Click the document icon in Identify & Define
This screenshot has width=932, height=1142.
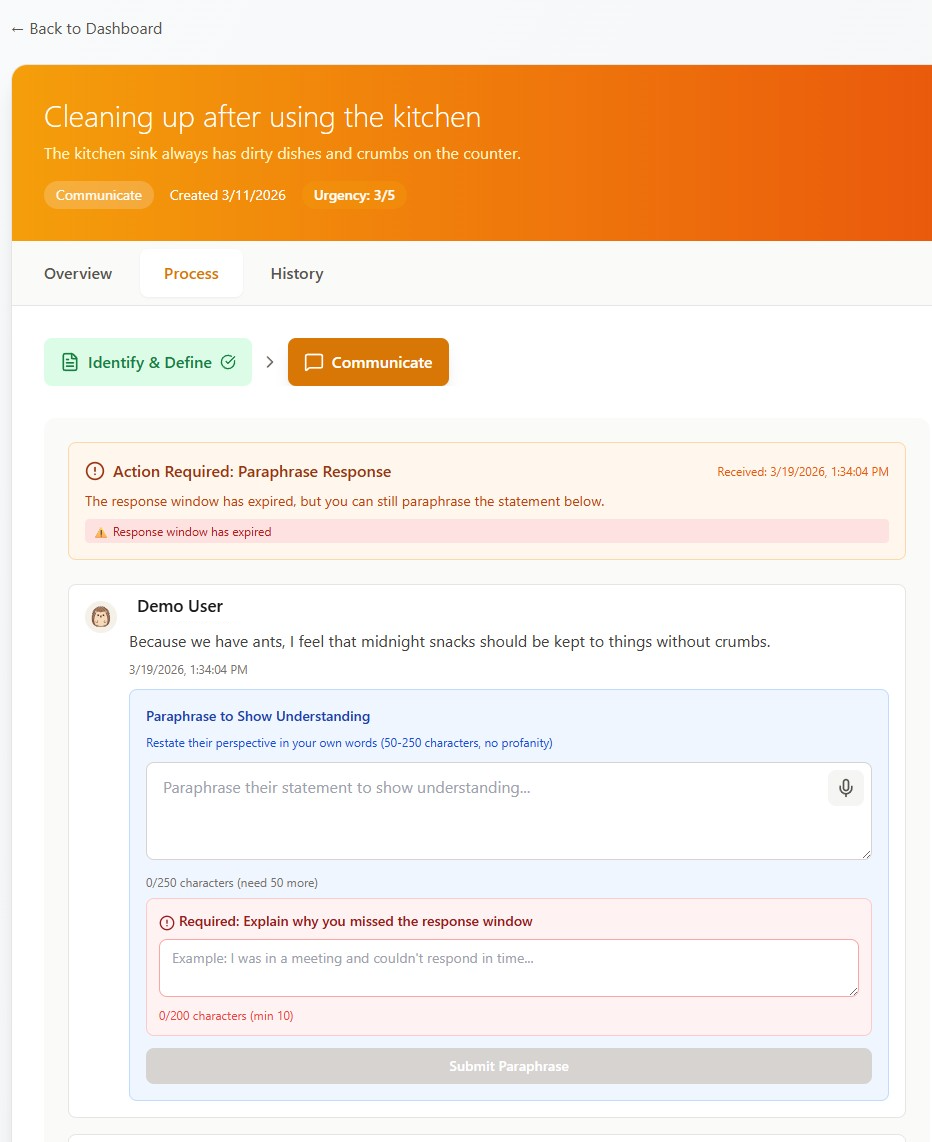pyautogui.click(x=70, y=362)
